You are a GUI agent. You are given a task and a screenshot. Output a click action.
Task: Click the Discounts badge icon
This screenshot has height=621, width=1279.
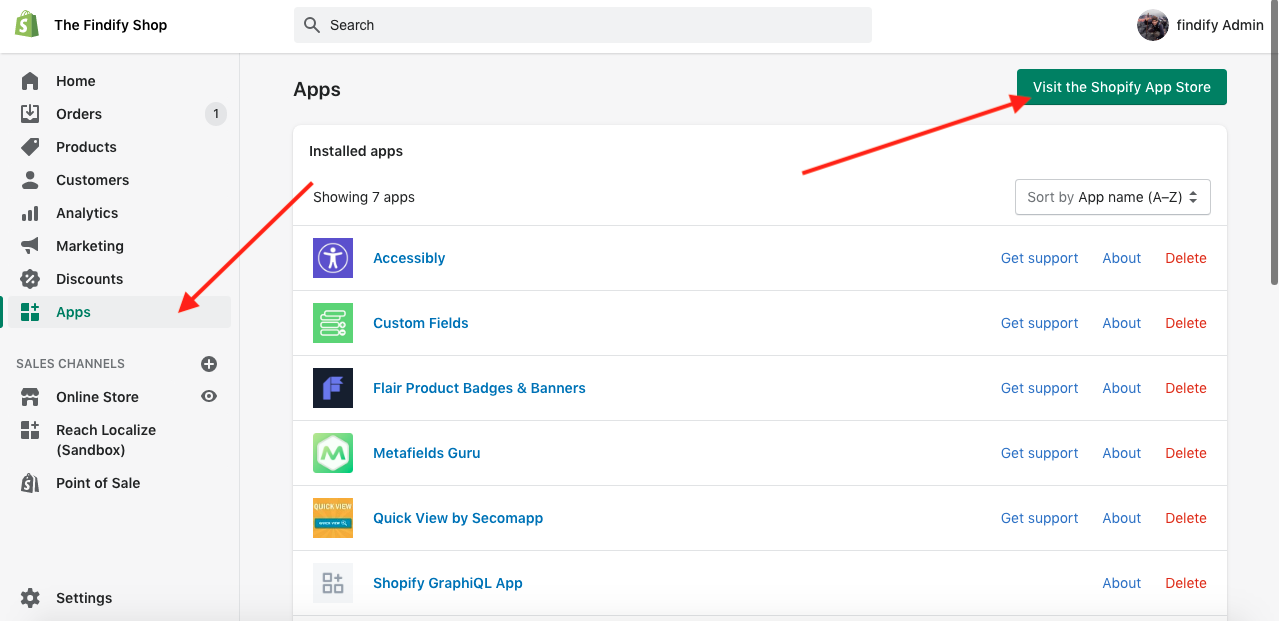pyautogui.click(x=30, y=279)
